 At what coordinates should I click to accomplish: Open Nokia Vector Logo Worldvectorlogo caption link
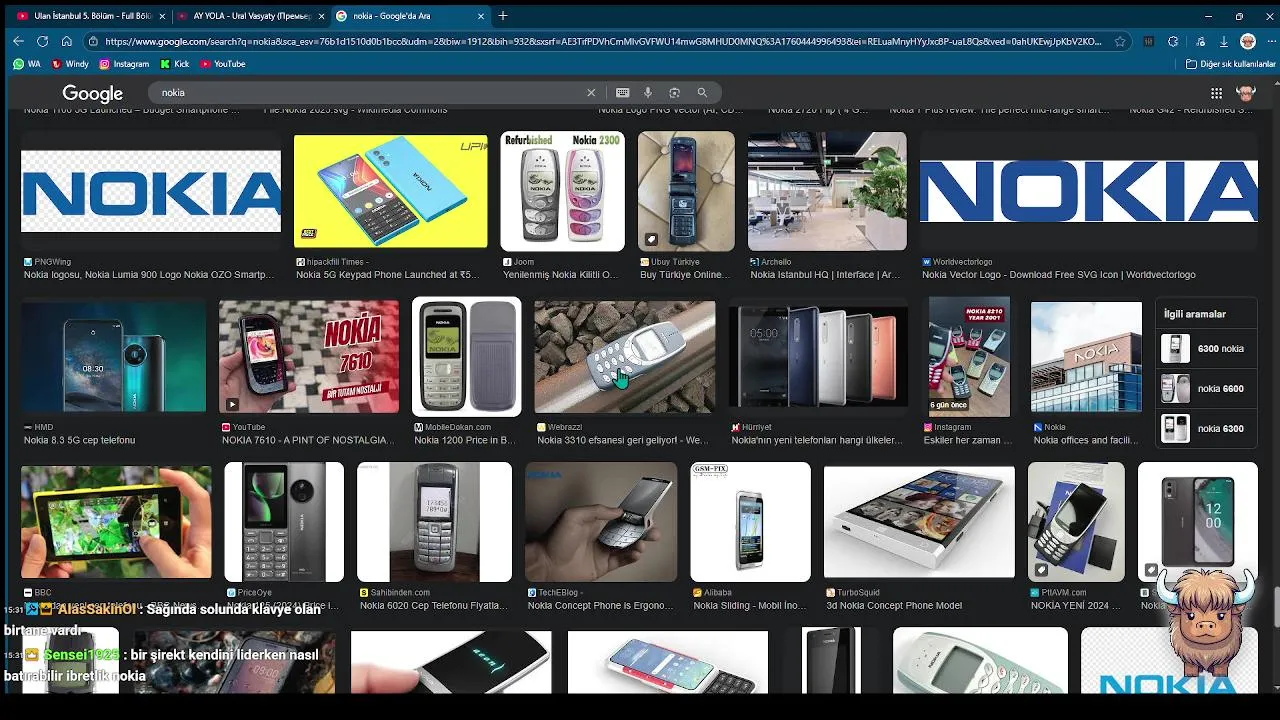[x=1059, y=275]
